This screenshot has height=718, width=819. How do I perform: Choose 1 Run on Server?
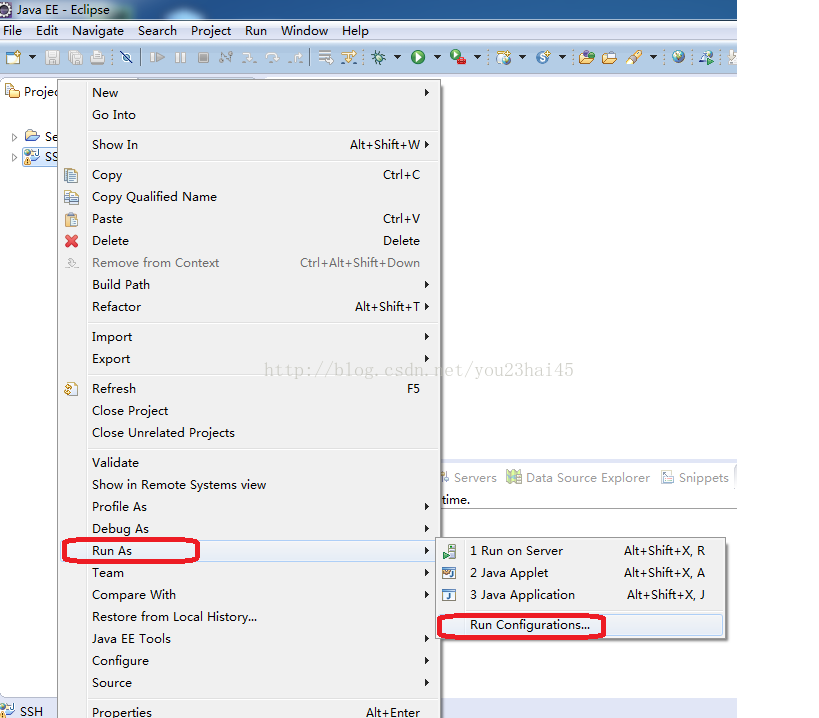(581, 551)
